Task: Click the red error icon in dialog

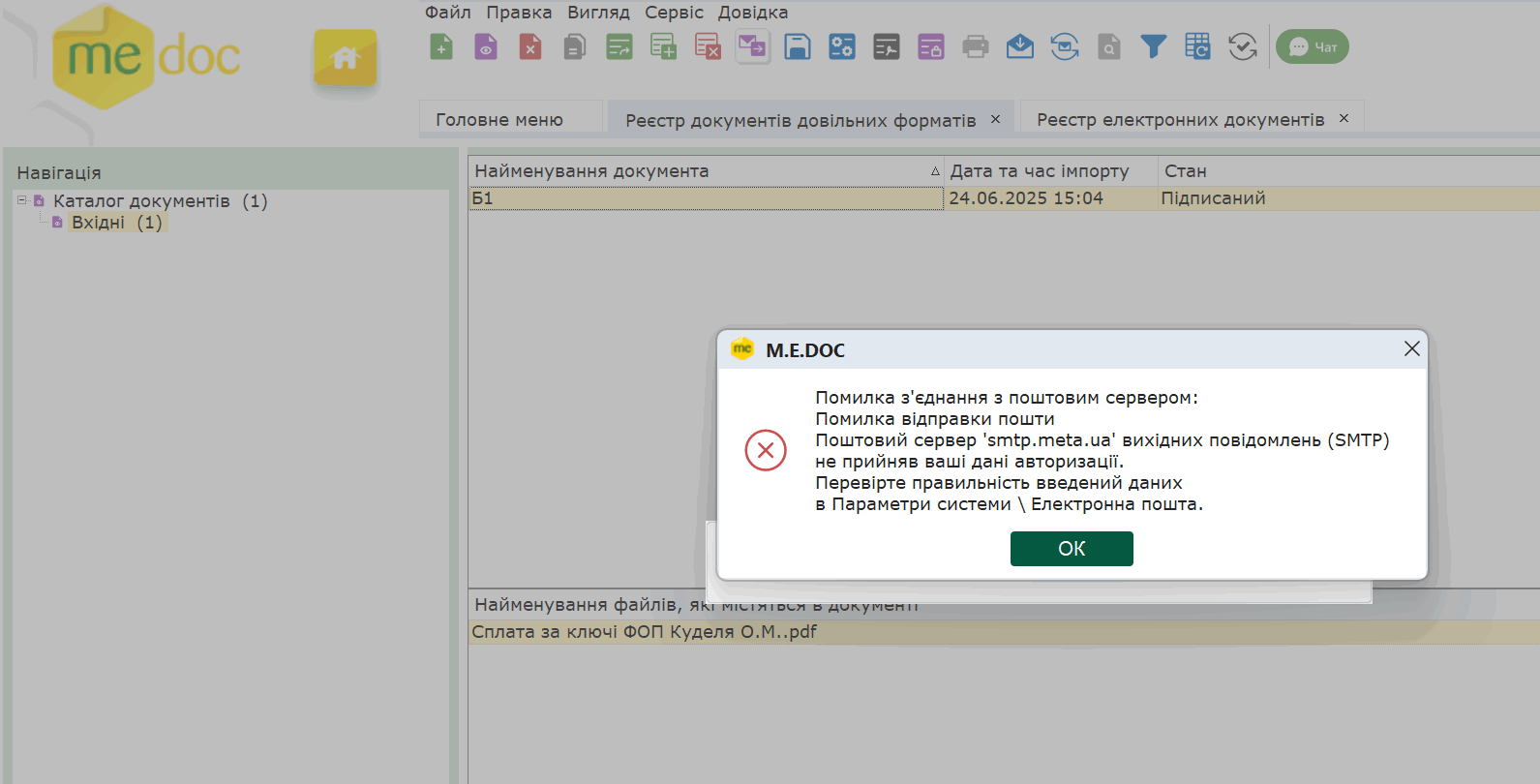Action: pyautogui.click(x=766, y=450)
